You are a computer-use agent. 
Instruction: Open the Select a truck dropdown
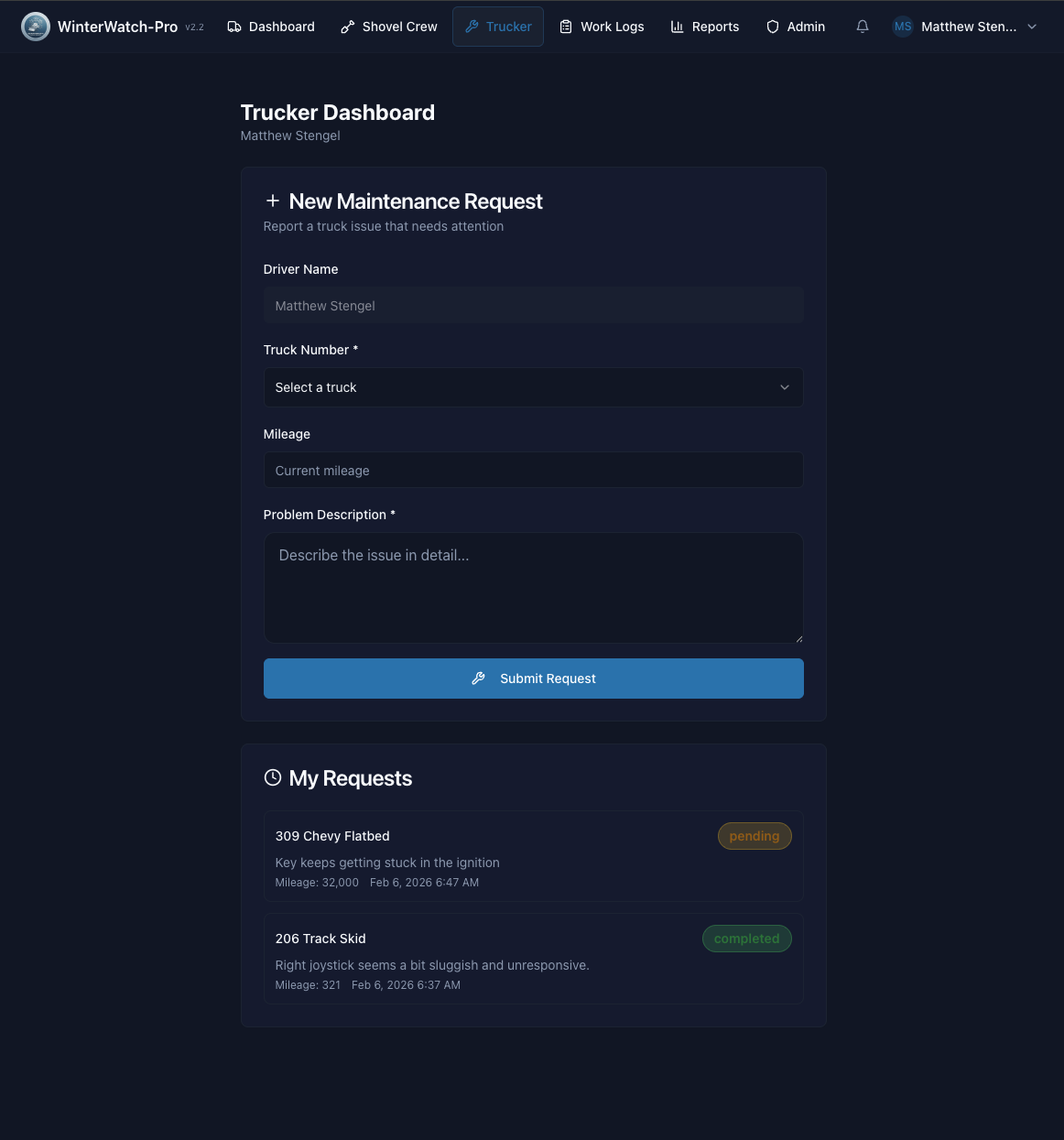[533, 387]
